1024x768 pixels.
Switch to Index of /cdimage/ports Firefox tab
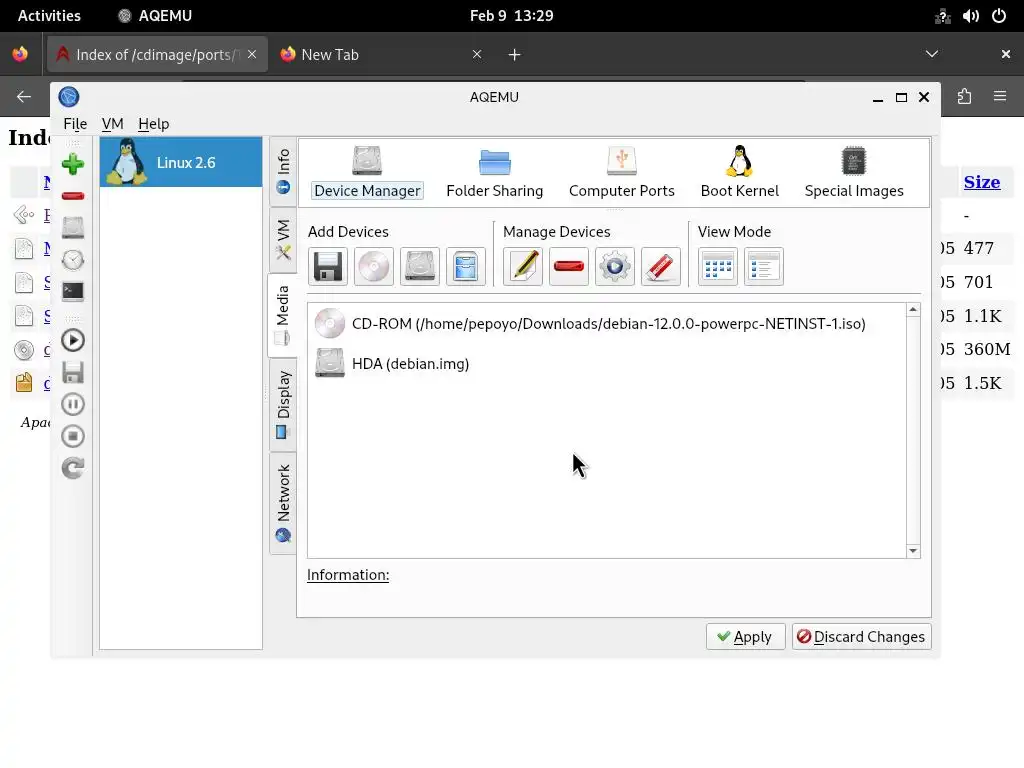click(157, 55)
